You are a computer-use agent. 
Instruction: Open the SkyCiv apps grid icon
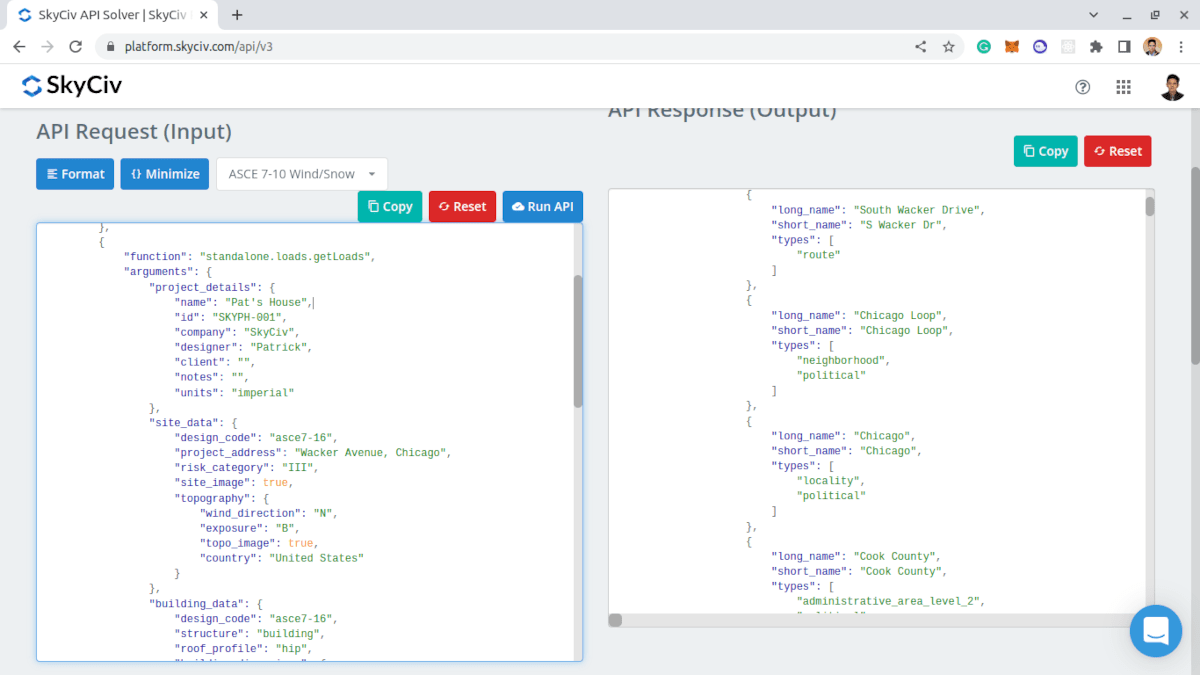[x=1123, y=87]
